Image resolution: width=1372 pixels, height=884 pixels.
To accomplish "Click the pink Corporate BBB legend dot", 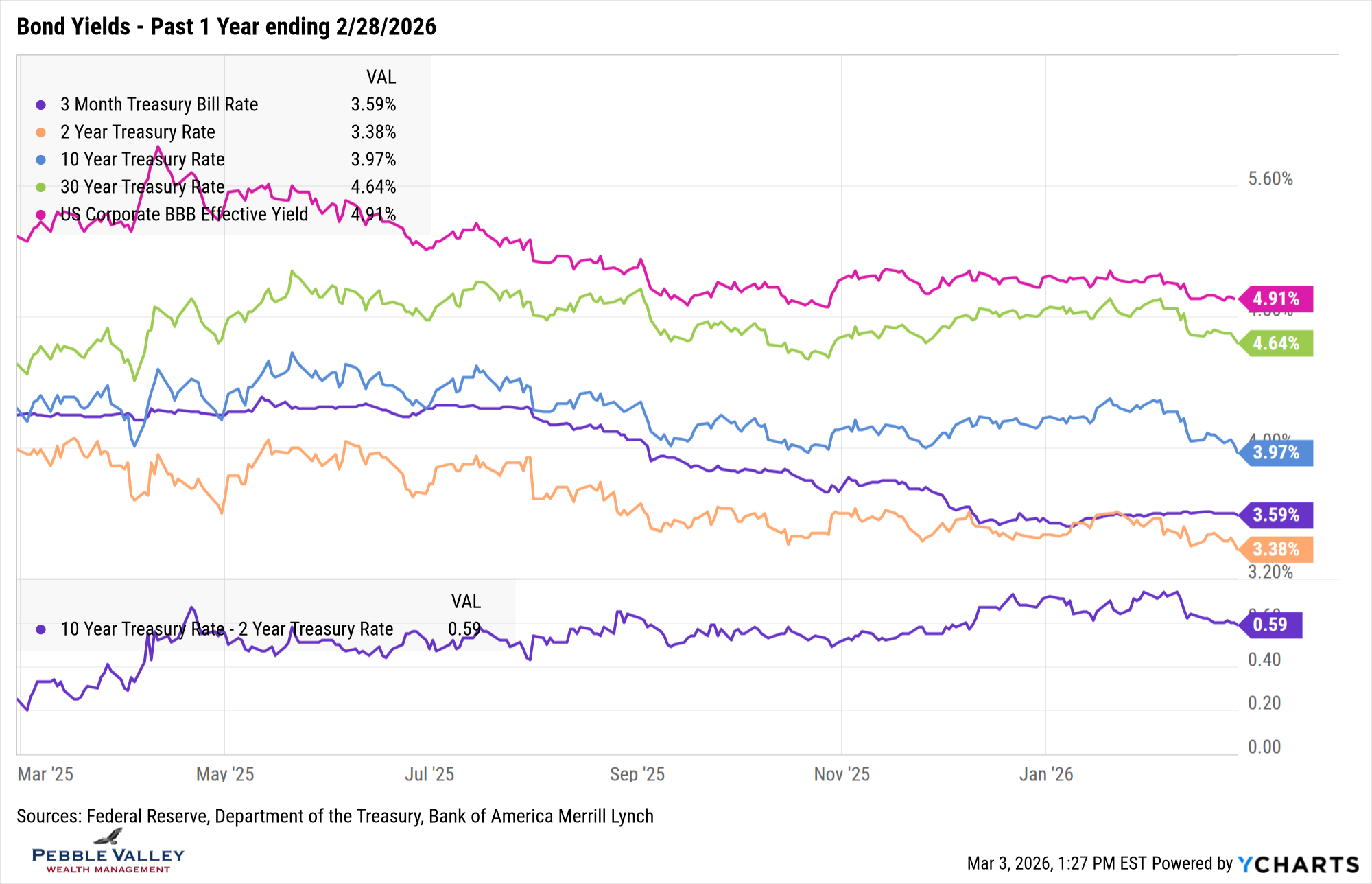I will [41, 215].
